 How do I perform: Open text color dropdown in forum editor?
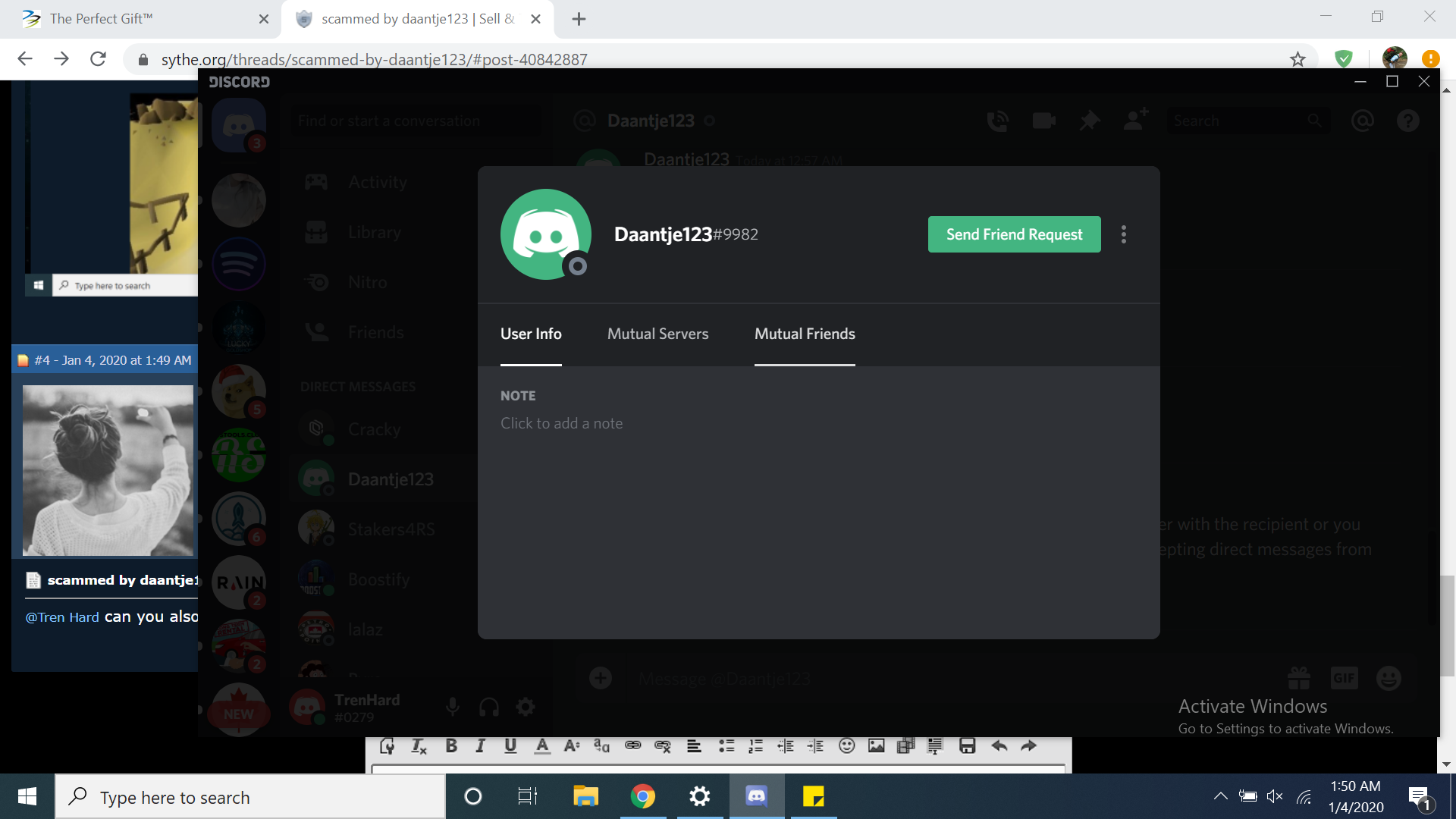pyautogui.click(x=542, y=746)
